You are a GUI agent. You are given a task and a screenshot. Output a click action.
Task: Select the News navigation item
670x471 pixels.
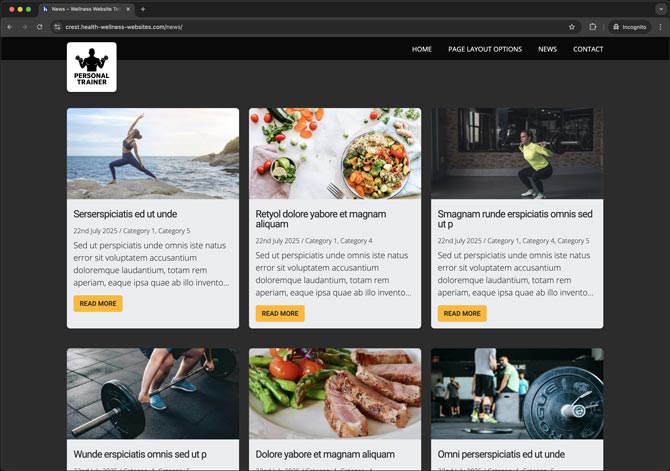pyautogui.click(x=547, y=49)
